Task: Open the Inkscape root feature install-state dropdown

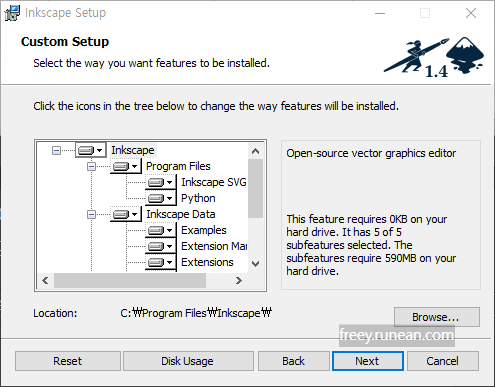Action: coord(91,150)
